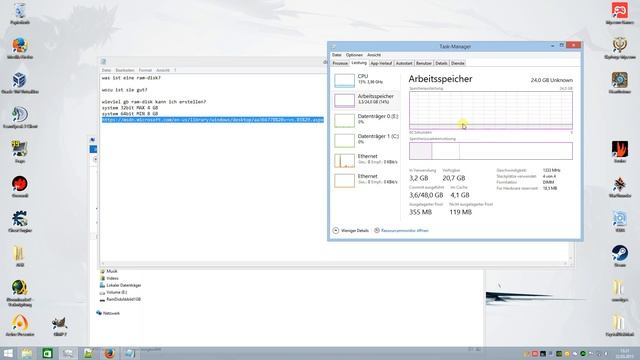Click the green circular tray icon
The width and height of the screenshot is (640, 360).
point(583,353)
